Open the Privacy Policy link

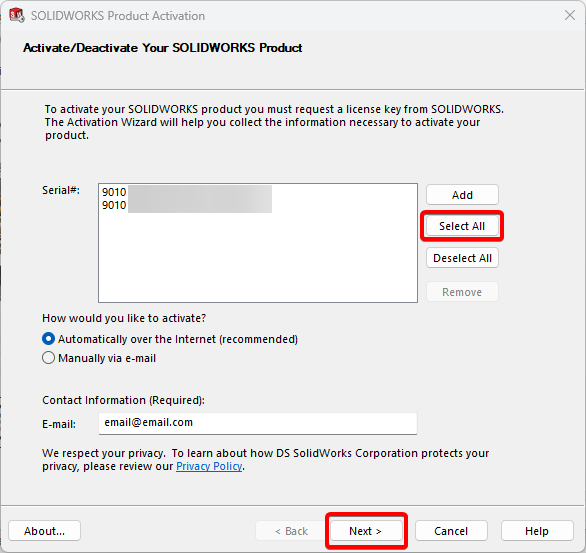[x=209, y=466]
